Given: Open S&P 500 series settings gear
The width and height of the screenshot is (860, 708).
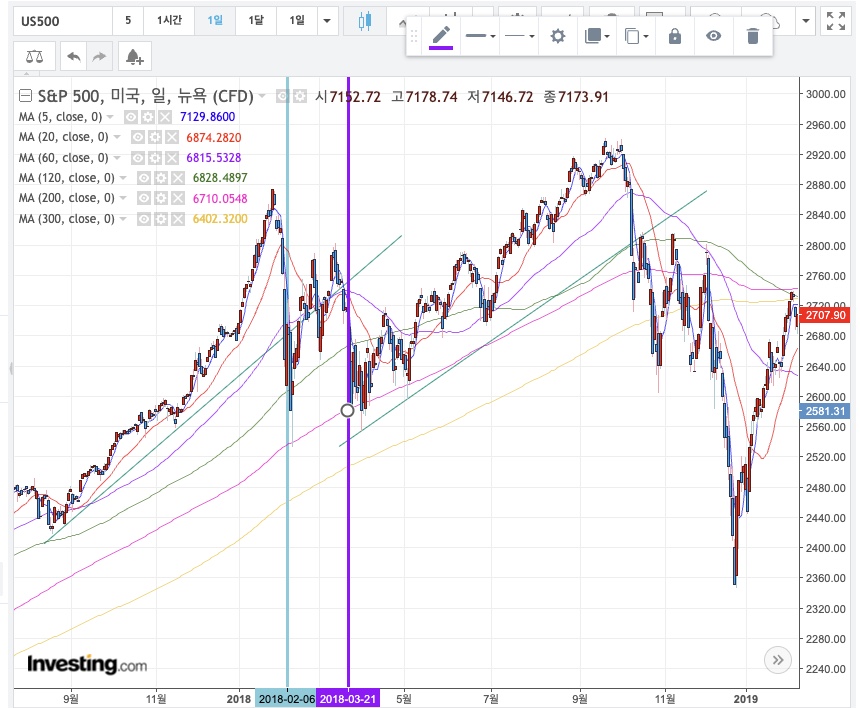Looking at the screenshot, I should point(299,97).
